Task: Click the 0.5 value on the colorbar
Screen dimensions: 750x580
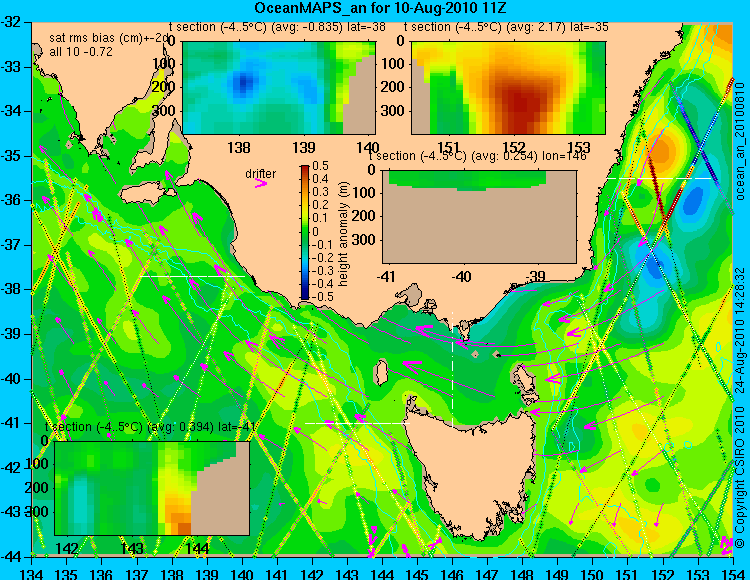Action: click(320, 166)
